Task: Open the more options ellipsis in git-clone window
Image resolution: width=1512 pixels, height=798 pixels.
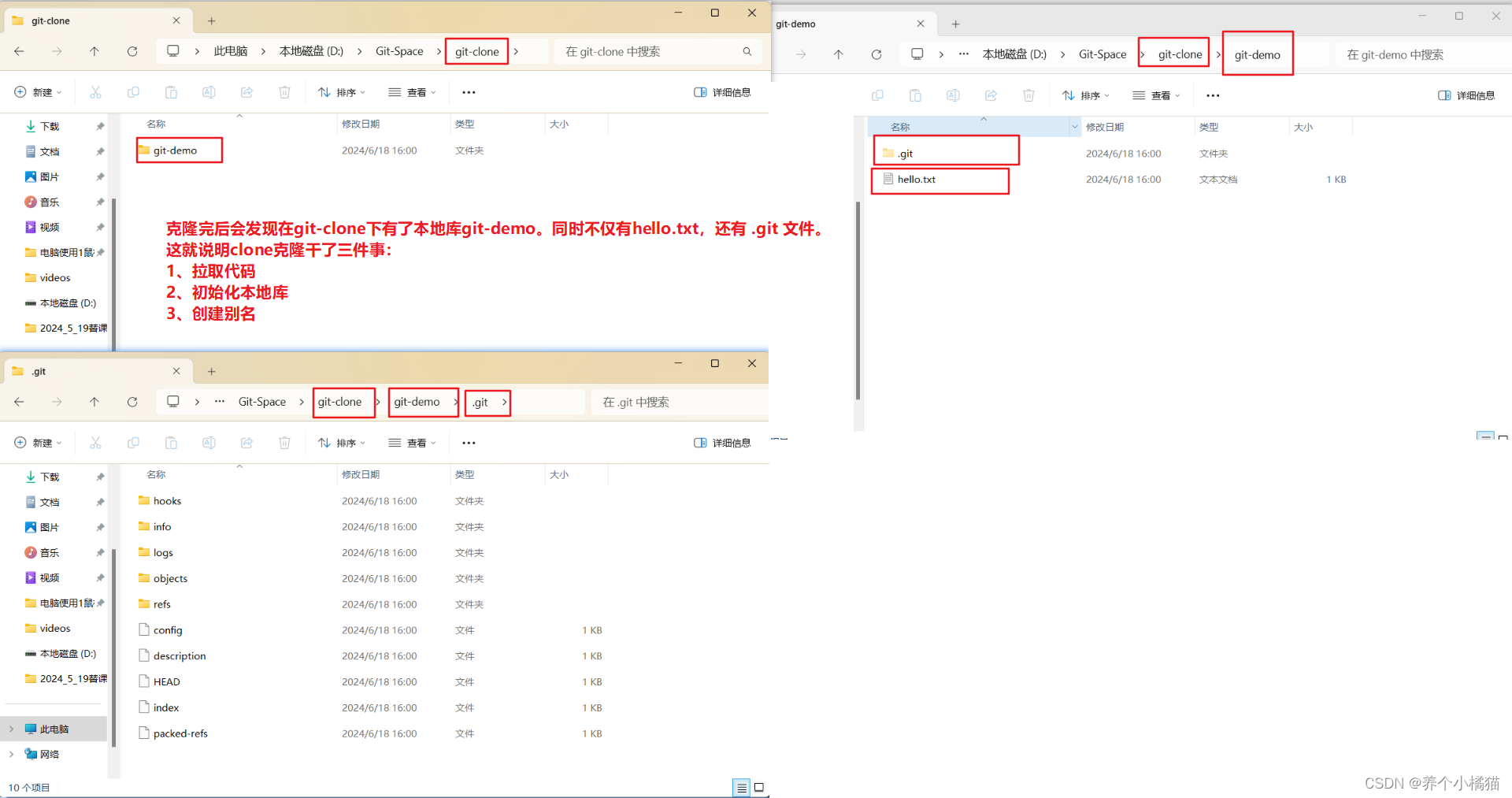Action: click(x=469, y=92)
